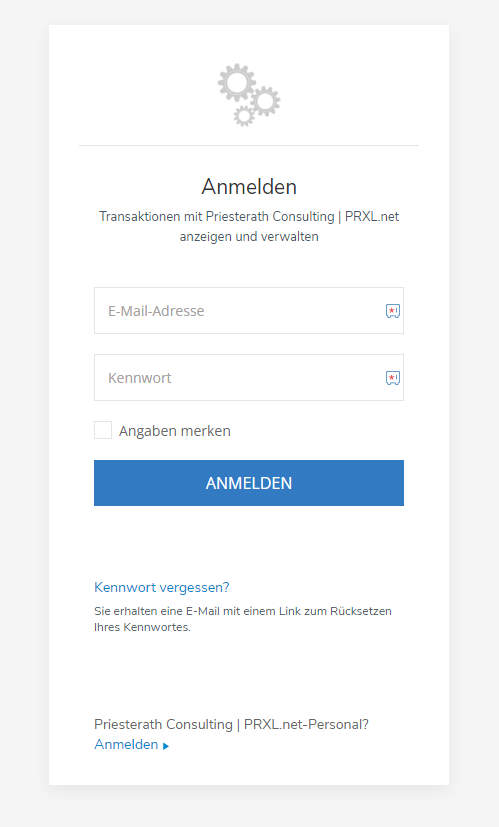Screen dimensions: 499x827
Task: Open password manager icon in Kennwort field
Action: coord(392,378)
